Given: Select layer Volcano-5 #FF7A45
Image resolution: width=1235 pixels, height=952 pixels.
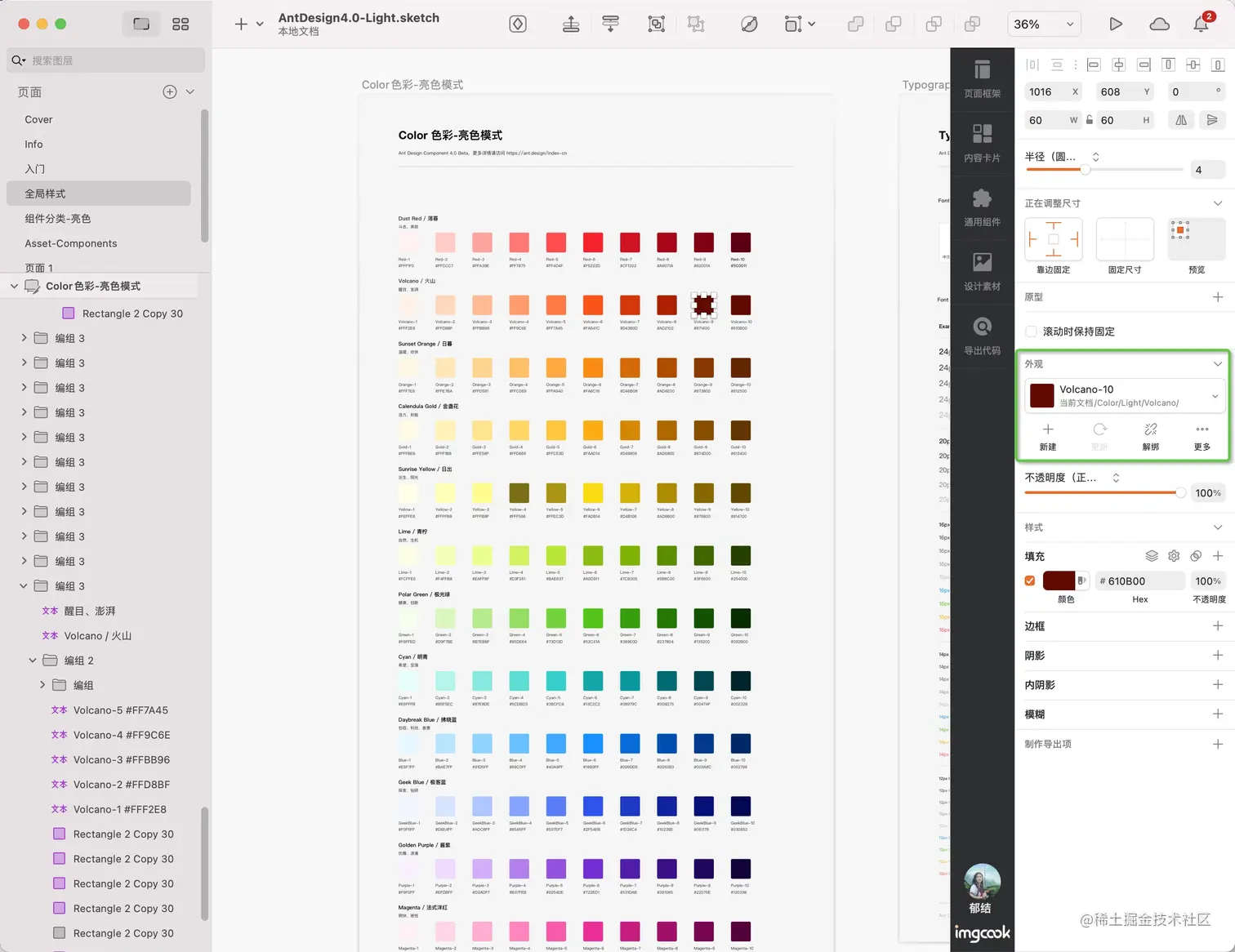Looking at the screenshot, I should (x=121, y=710).
